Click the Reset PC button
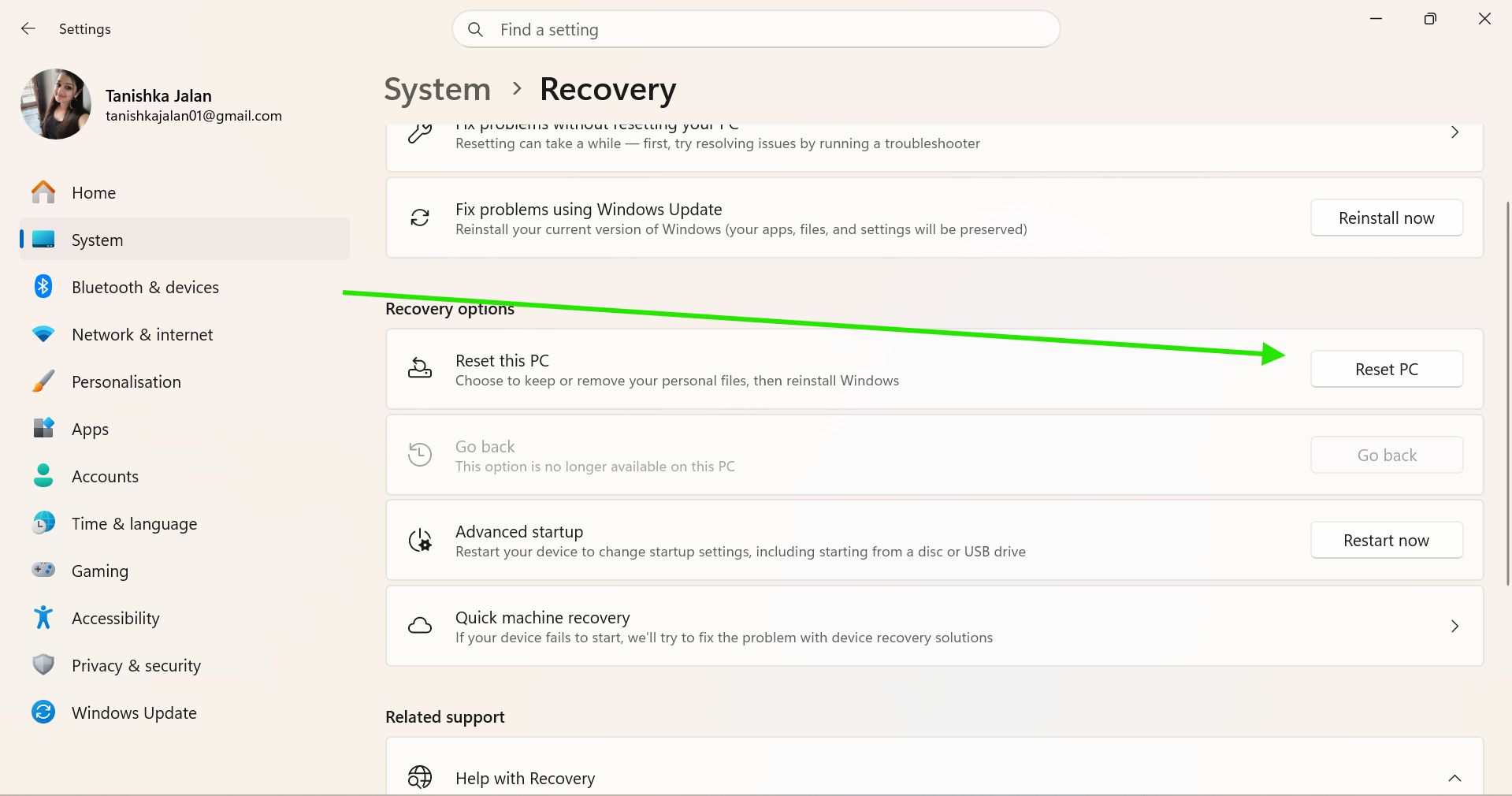1512x796 pixels. point(1387,369)
